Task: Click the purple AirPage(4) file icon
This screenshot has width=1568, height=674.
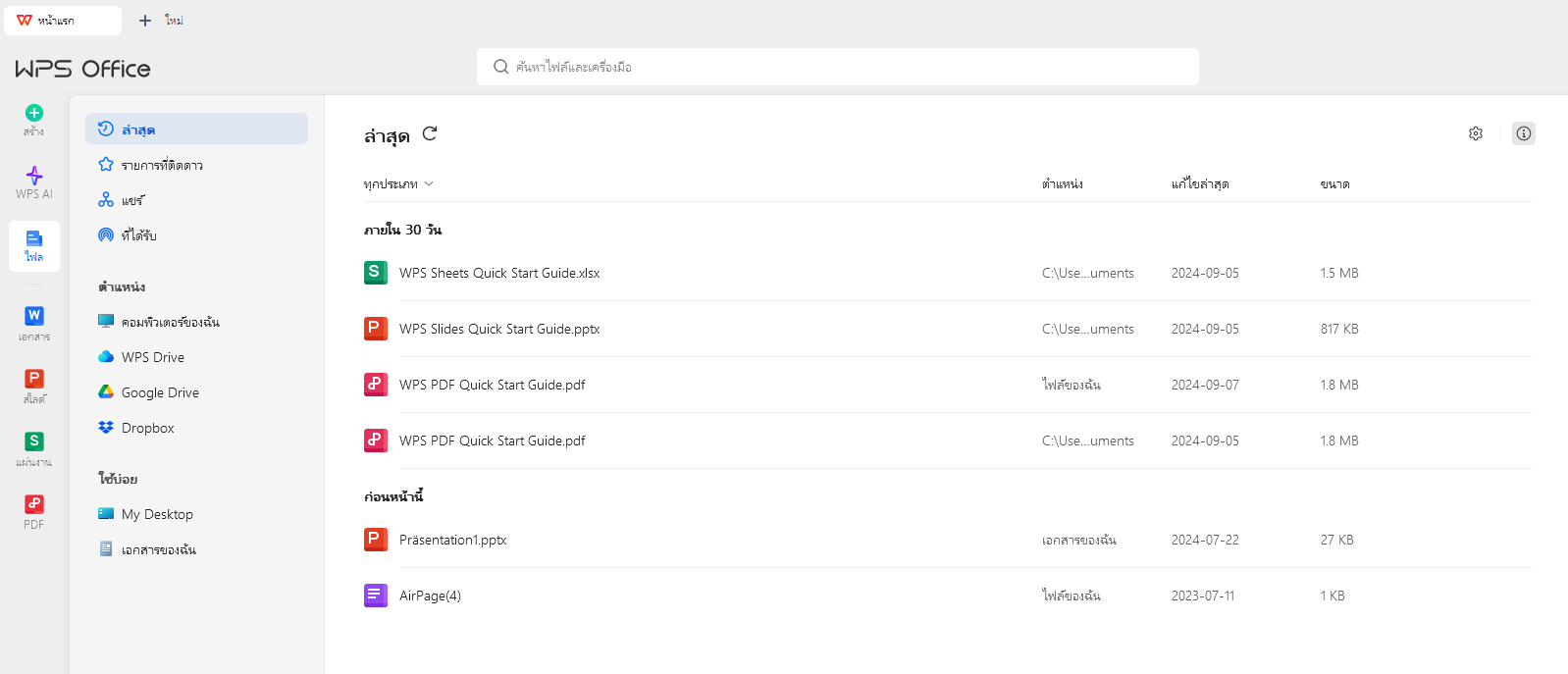Action: tap(376, 596)
